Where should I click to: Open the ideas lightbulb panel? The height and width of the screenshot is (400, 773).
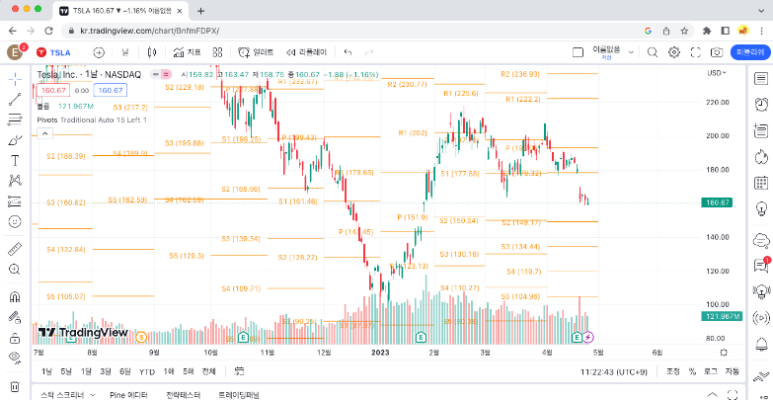(761, 209)
